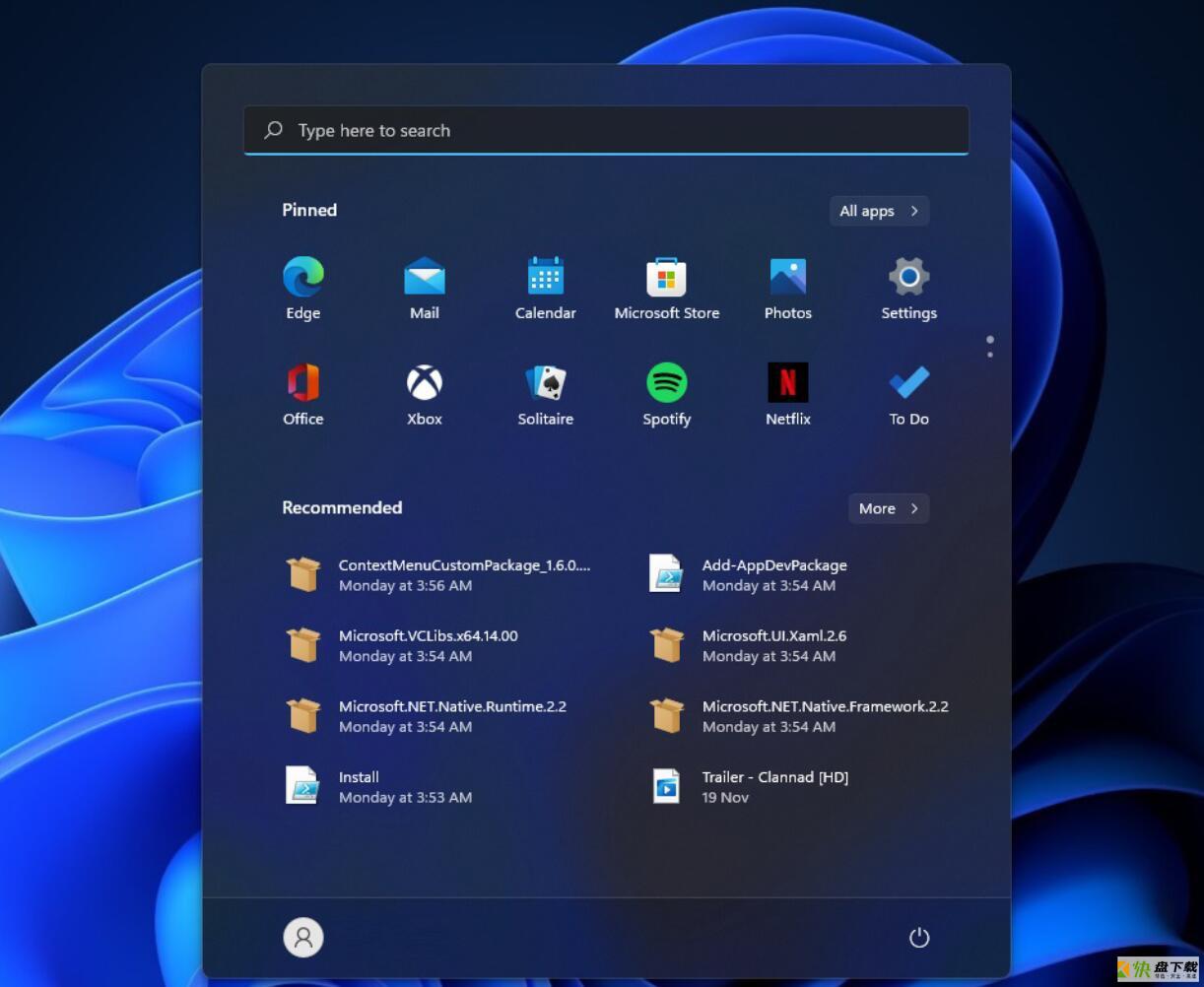
Task: Click the Calendar label text
Action: click(546, 313)
